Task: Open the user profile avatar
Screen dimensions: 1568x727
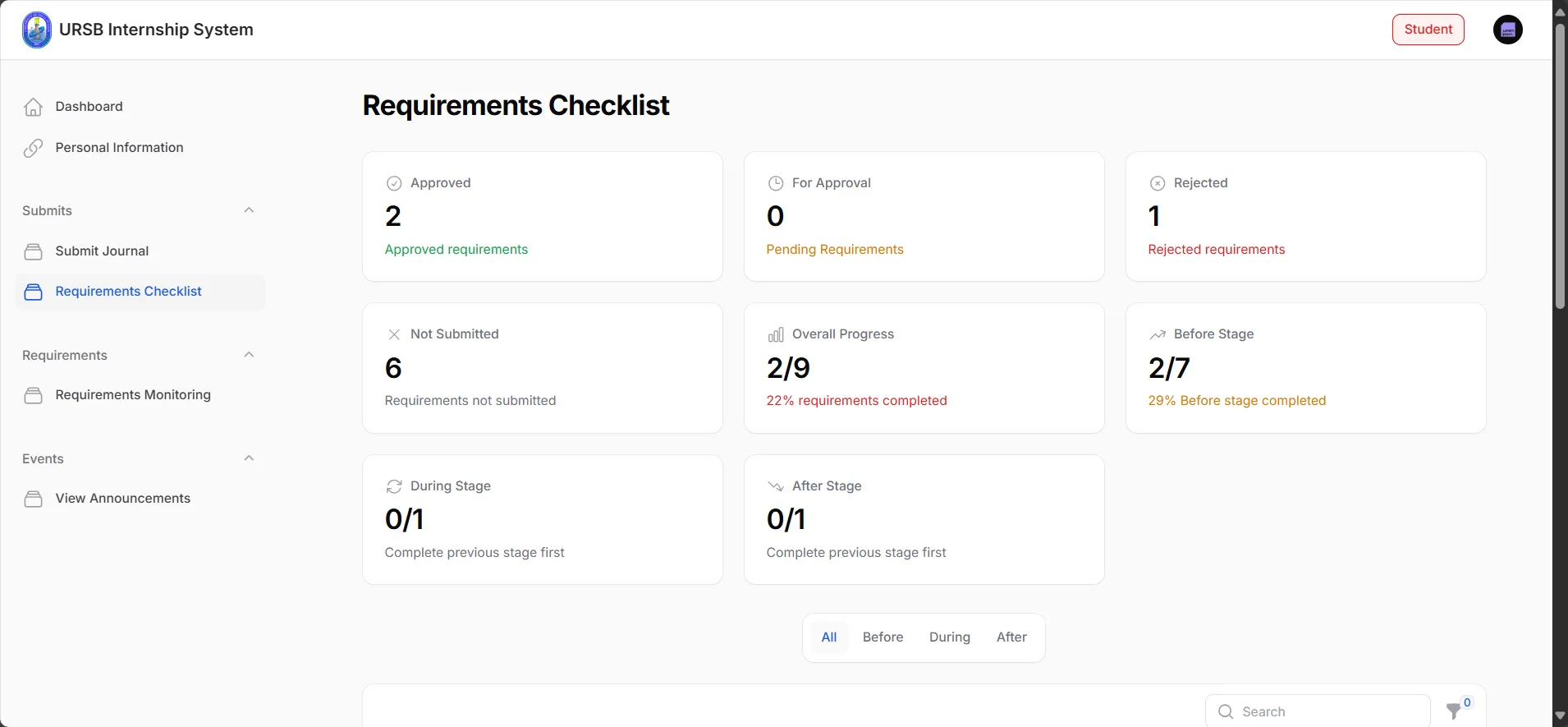Action: pos(1507,30)
